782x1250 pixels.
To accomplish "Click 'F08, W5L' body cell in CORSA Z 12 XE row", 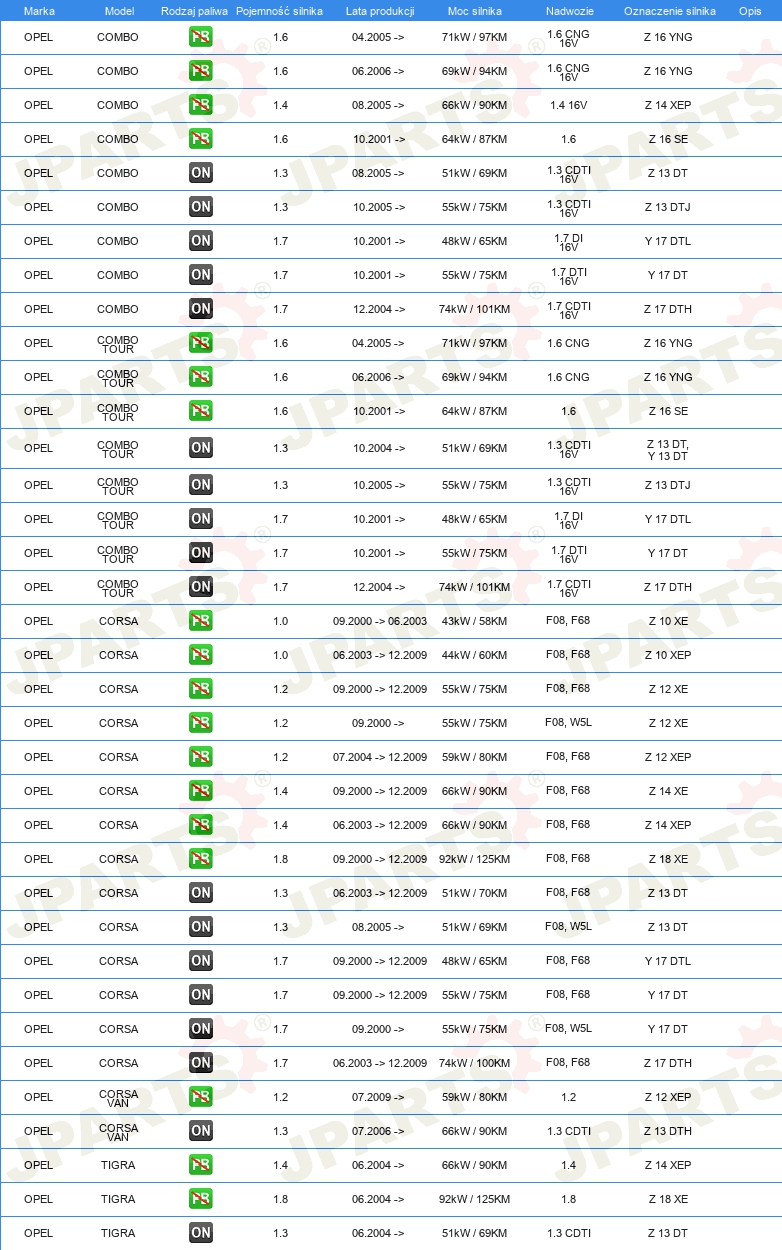I will pos(569,723).
